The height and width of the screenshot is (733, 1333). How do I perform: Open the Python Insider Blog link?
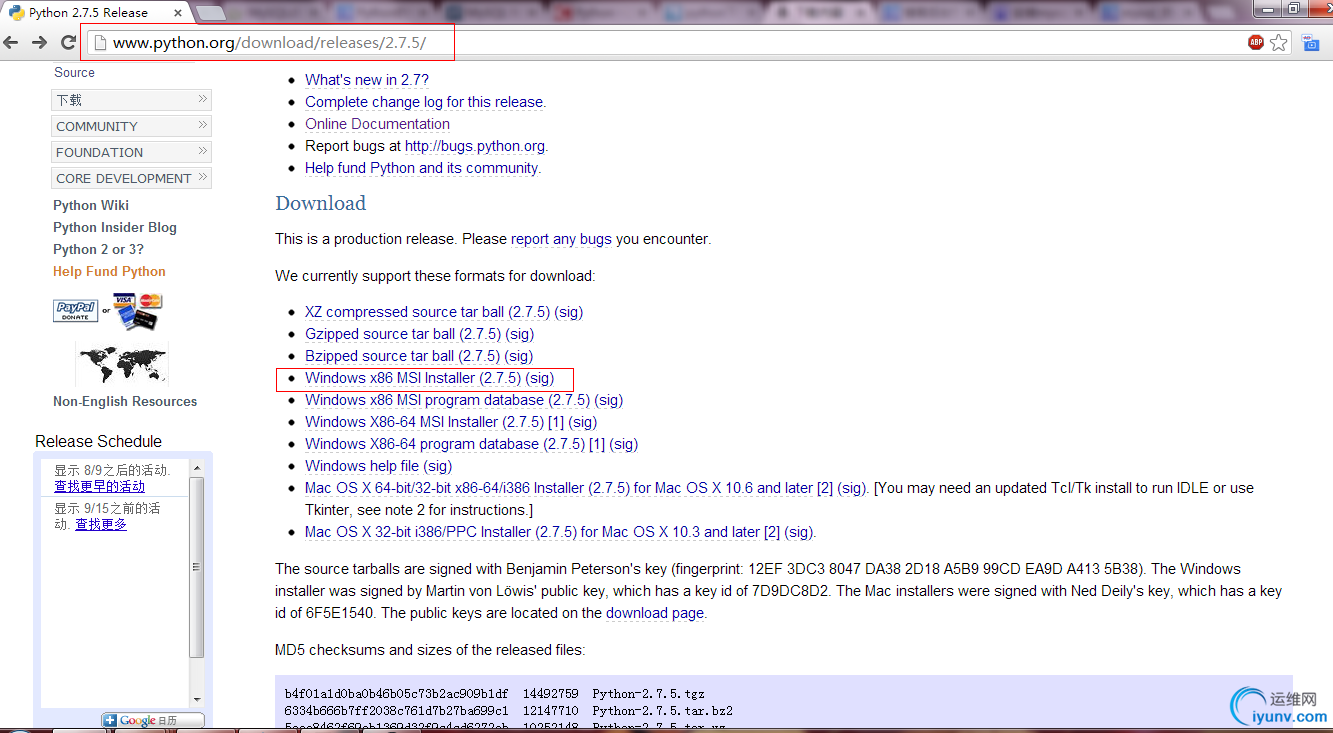click(x=115, y=227)
